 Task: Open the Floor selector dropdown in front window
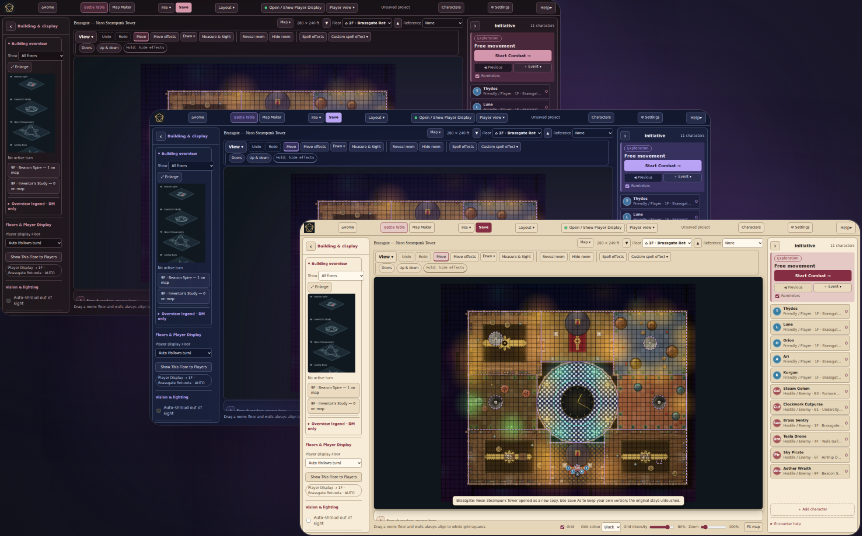[x=665, y=243]
